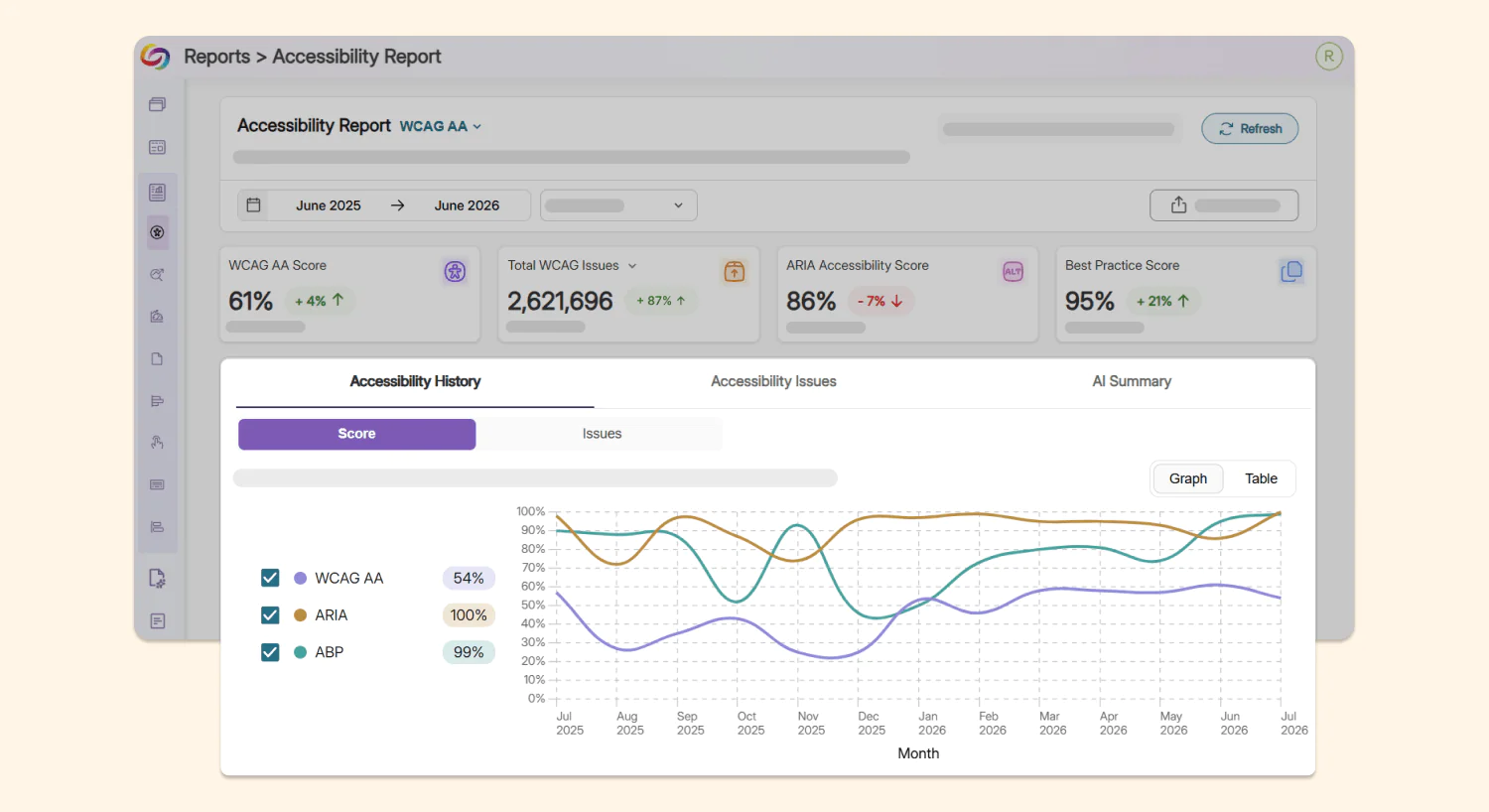This screenshot has height=812, width=1489.
Task: Switch history view to Score
Action: (356, 434)
